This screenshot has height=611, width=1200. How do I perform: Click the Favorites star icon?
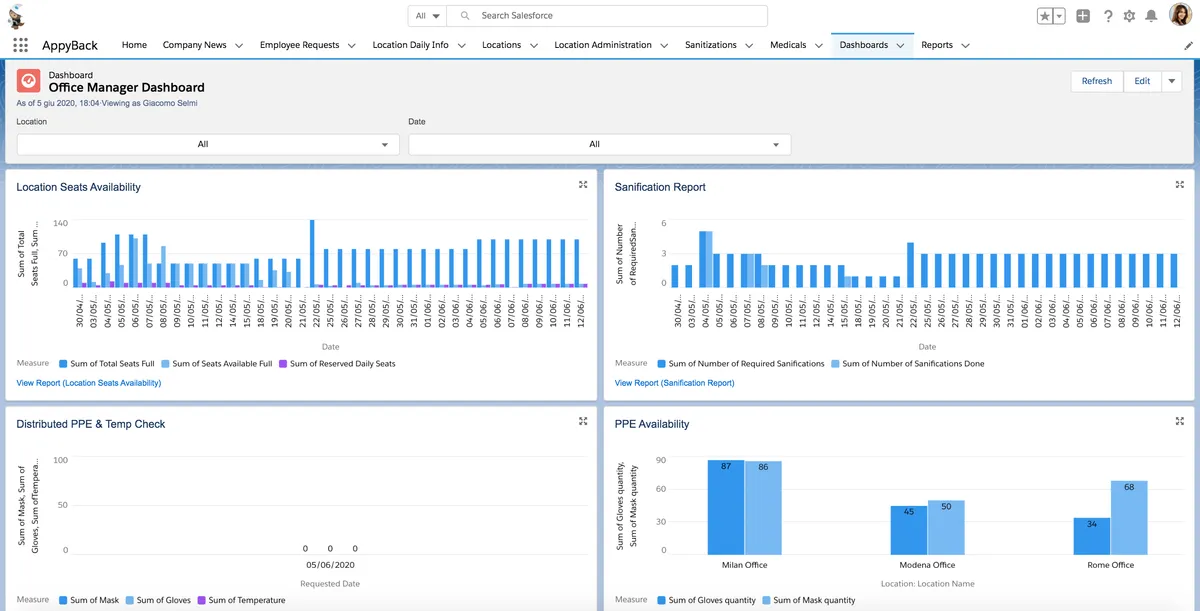1045,16
